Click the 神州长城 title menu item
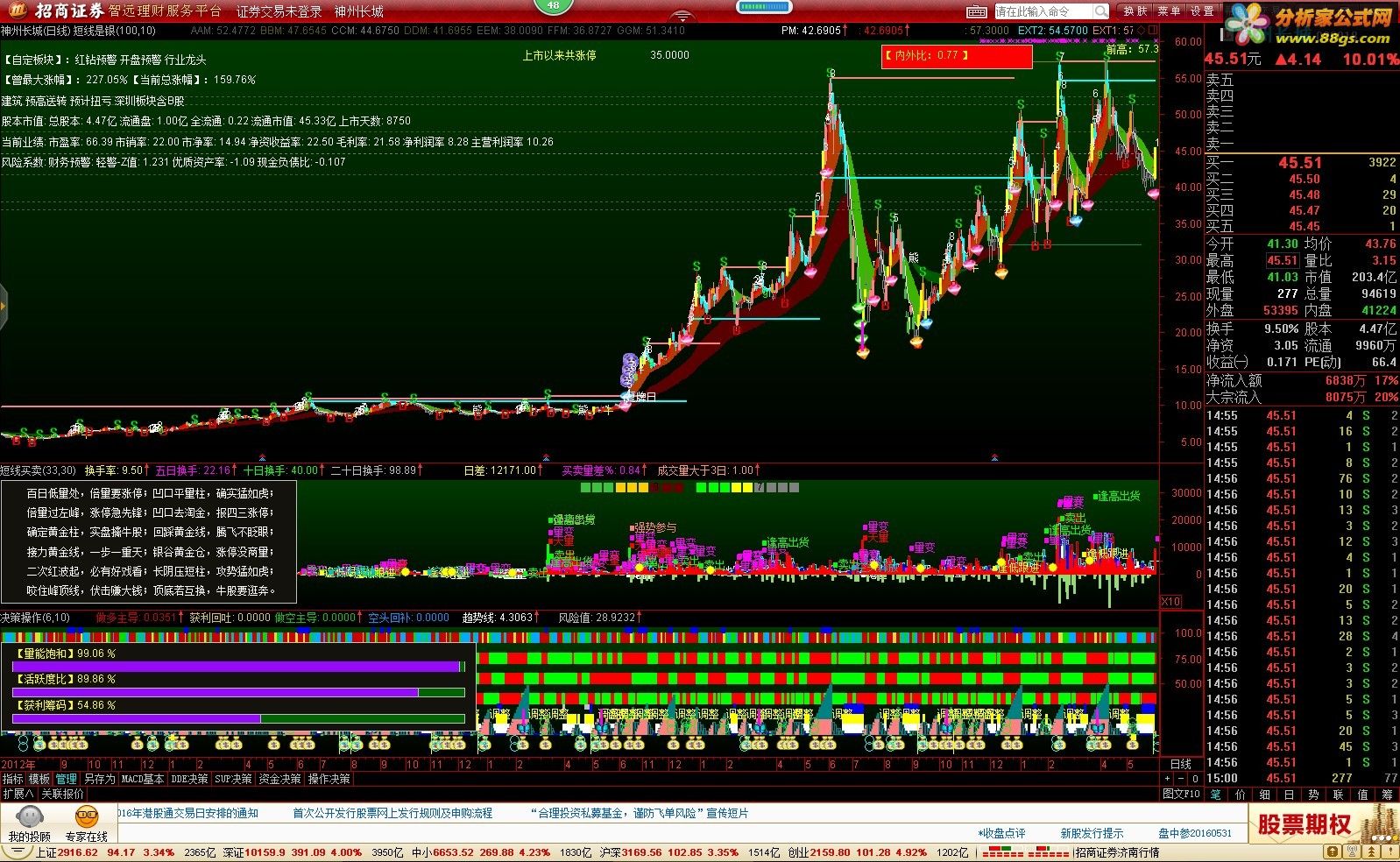This screenshot has width=1400, height=862. pos(359,11)
